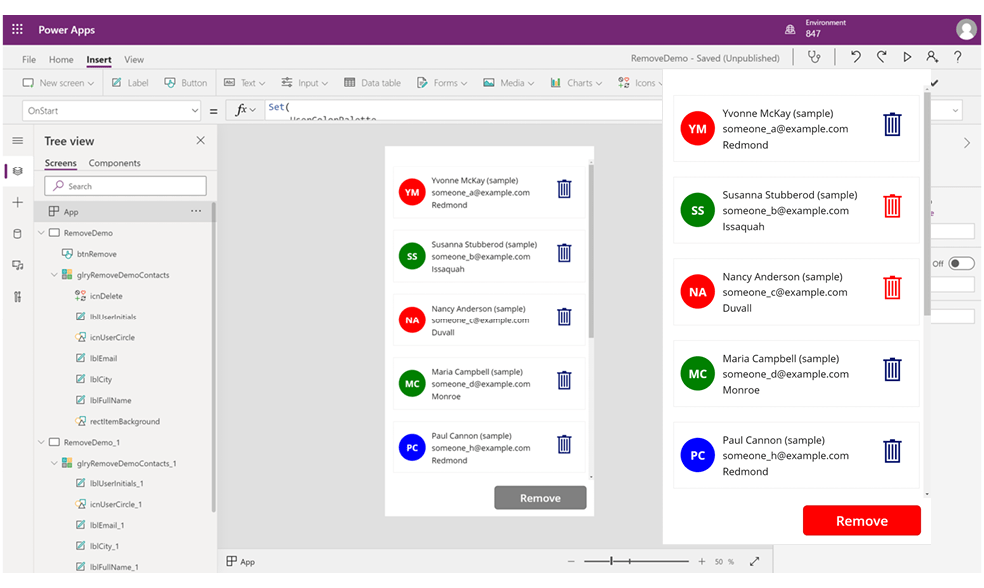Open the Data cylinder icon in rail
Viewport: 984px width, 588px height.
18,234
